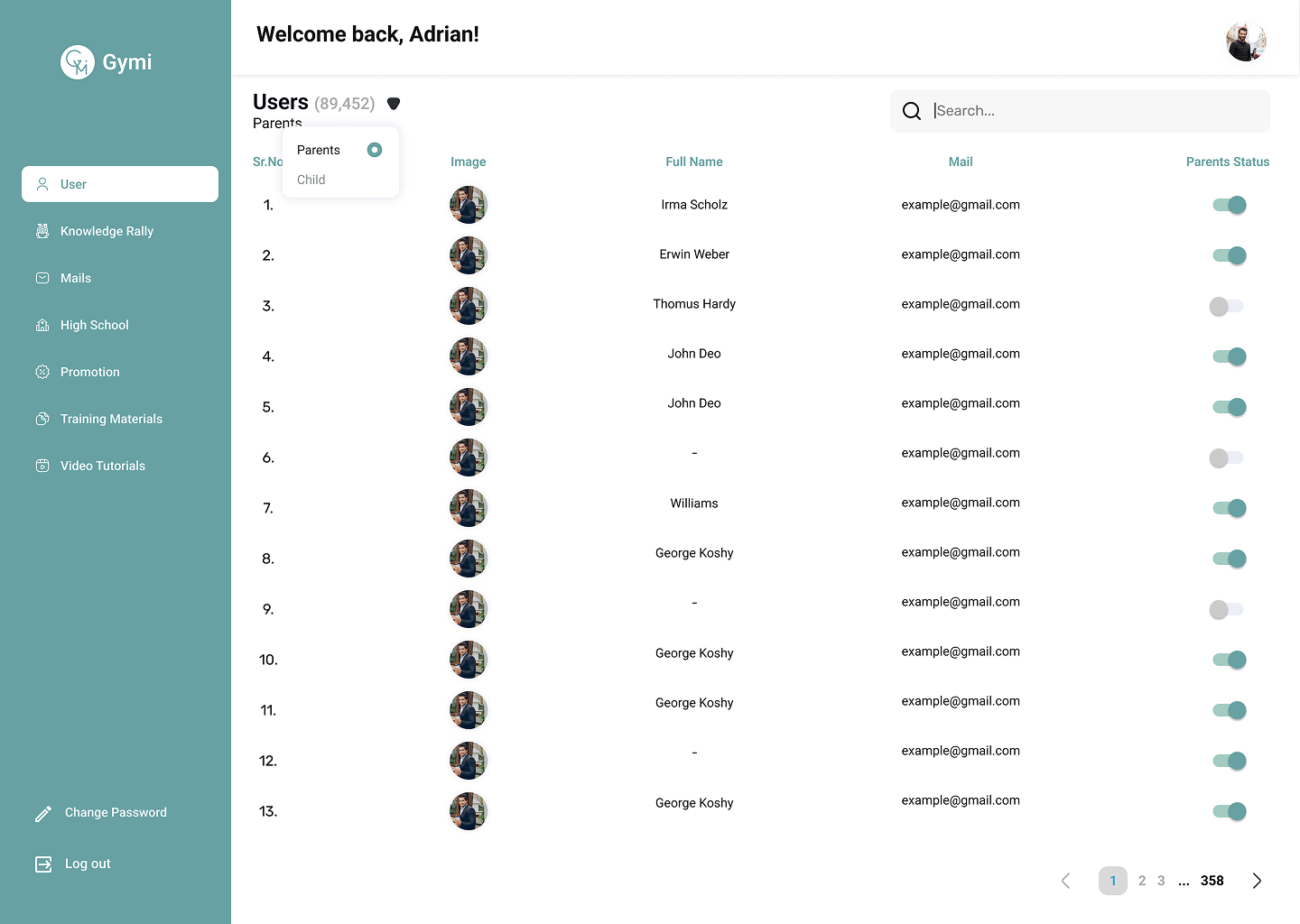Viewport: 1300px width, 924px height.
Task: Open the Parents filter dropdown
Action: coord(276,123)
